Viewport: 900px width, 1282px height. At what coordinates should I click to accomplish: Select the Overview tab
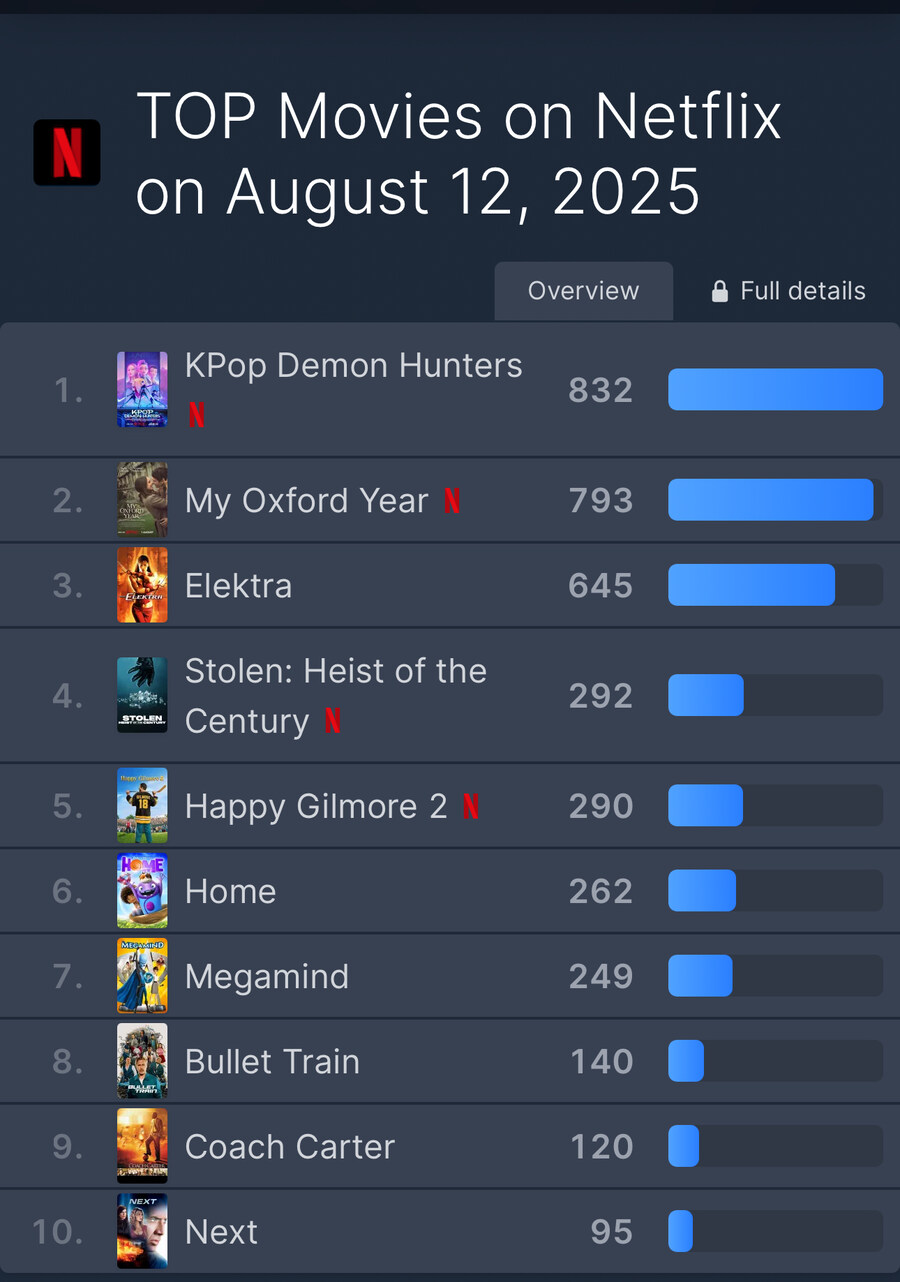click(584, 291)
